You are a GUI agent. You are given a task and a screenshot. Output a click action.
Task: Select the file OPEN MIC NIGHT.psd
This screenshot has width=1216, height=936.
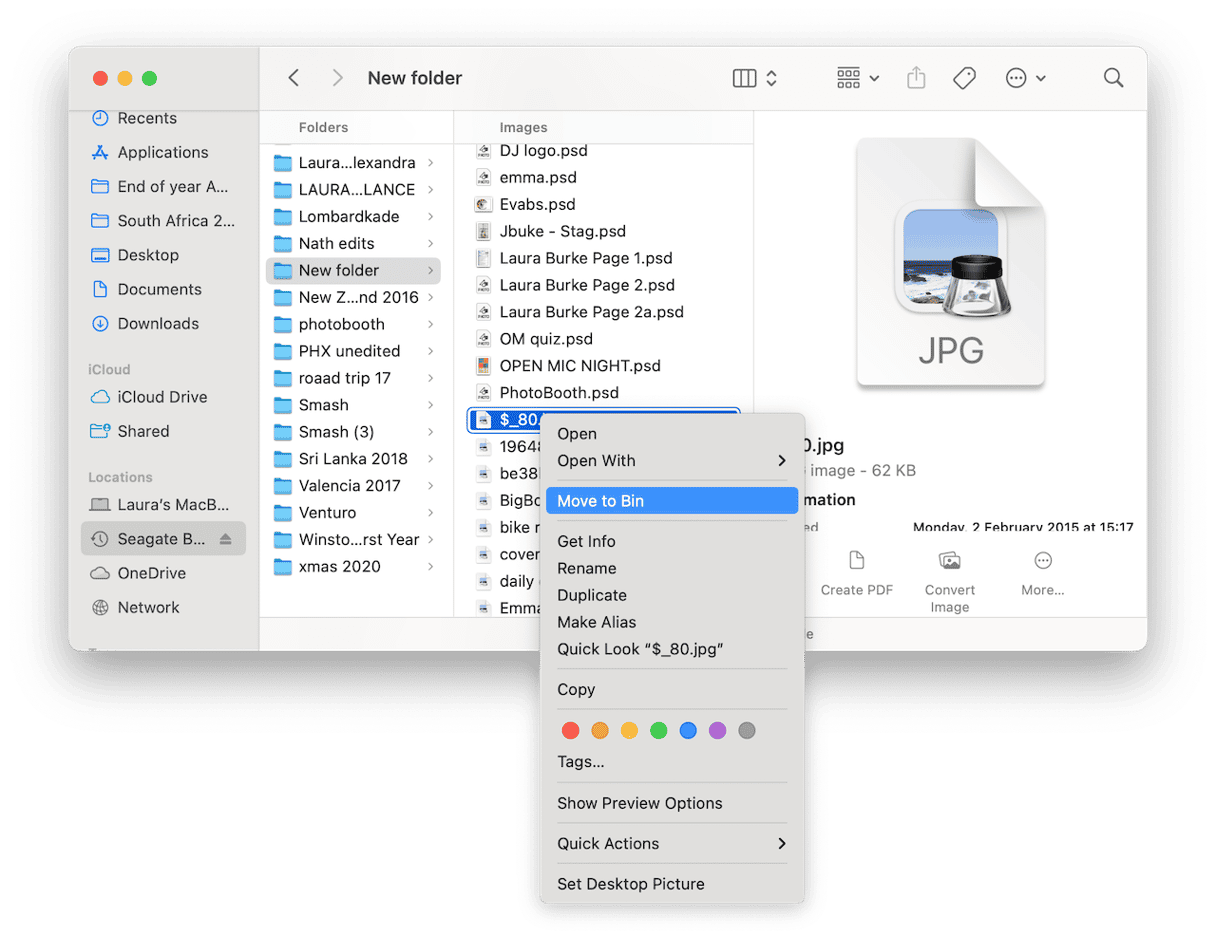point(604,366)
